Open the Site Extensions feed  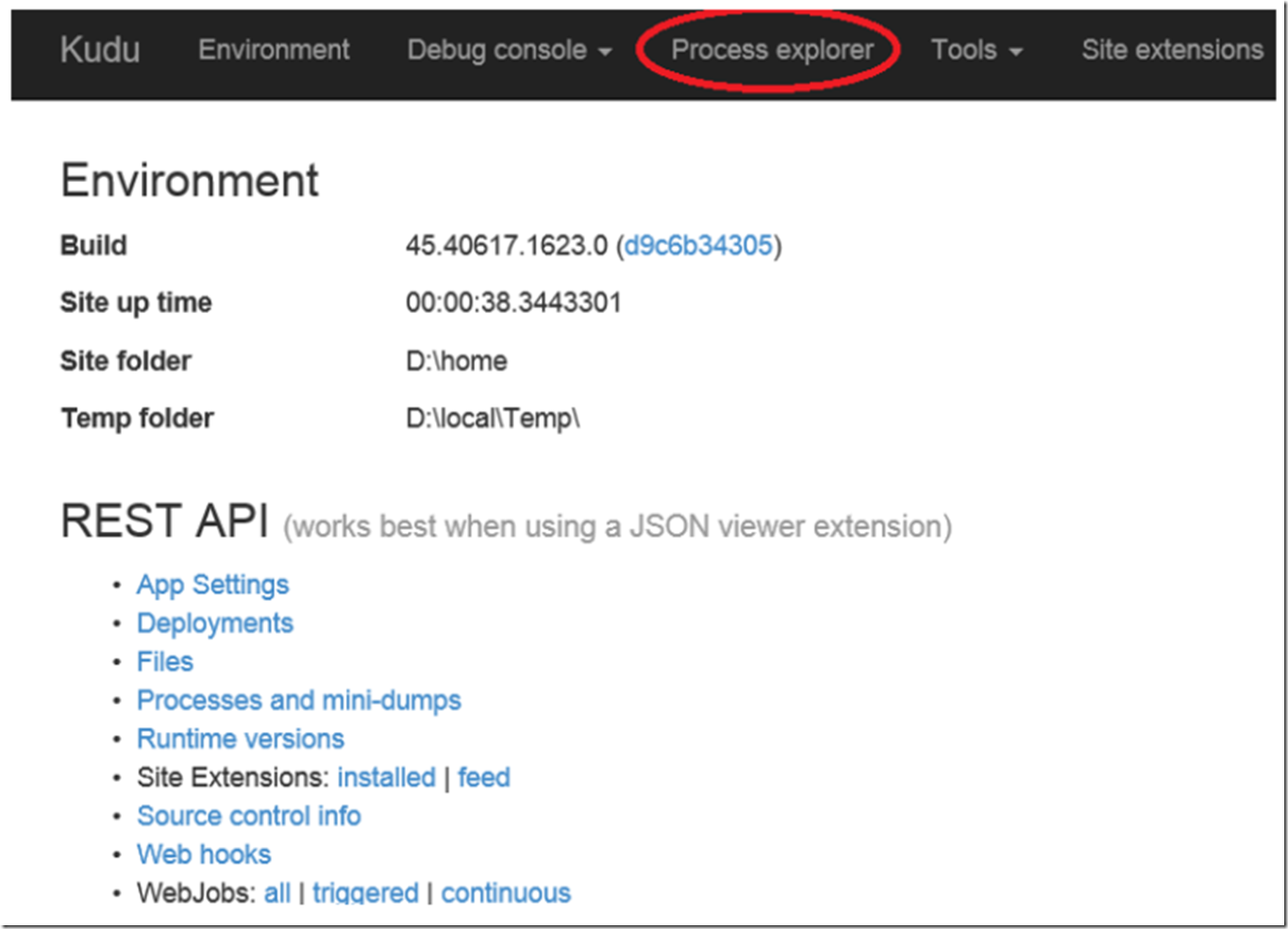[x=484, y=777]
